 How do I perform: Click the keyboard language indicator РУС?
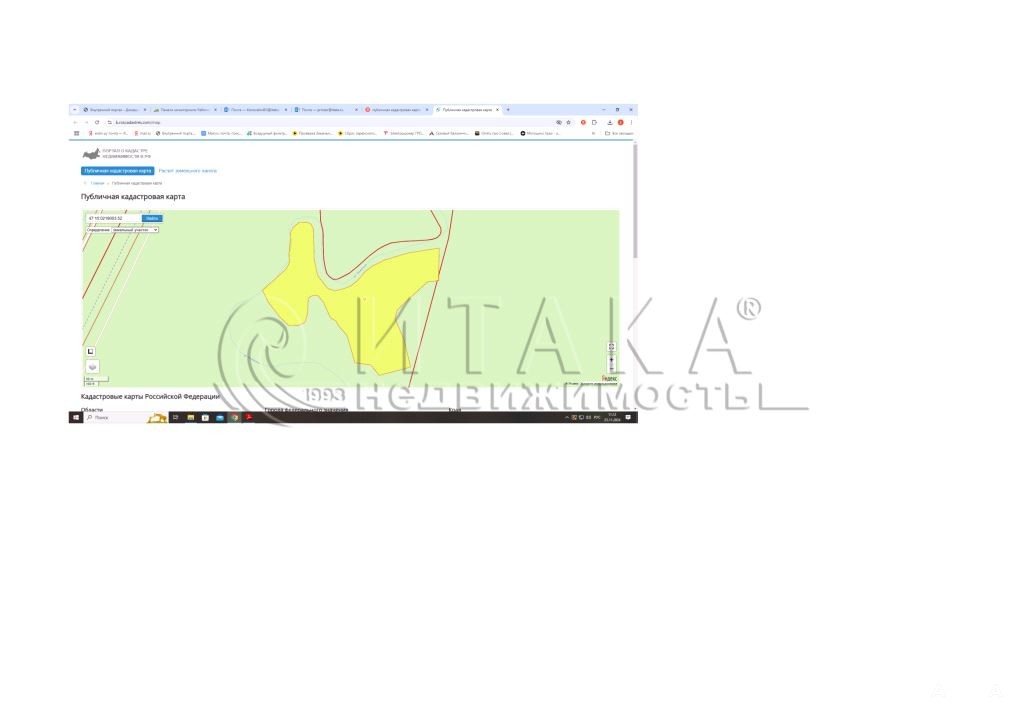(596, 417)
